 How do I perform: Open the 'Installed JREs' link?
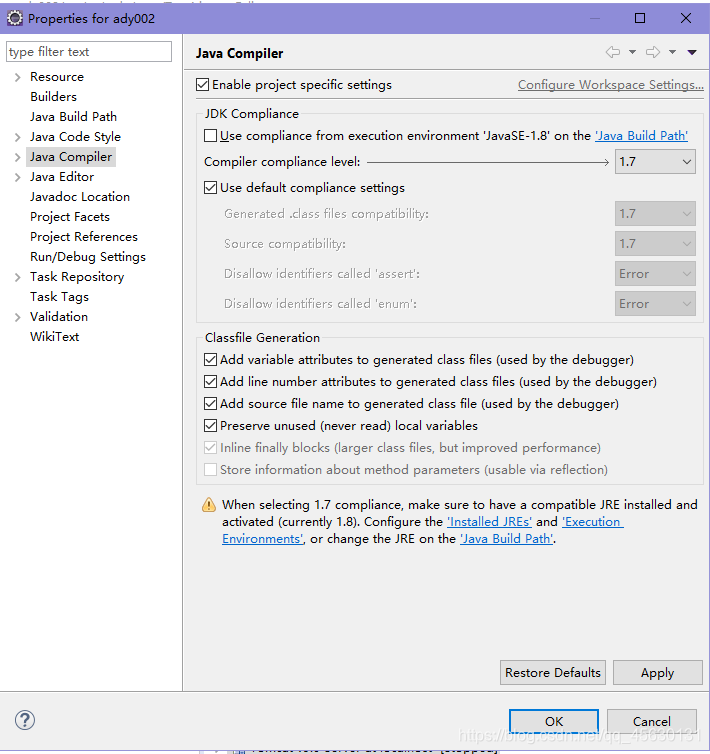(490, 522)
